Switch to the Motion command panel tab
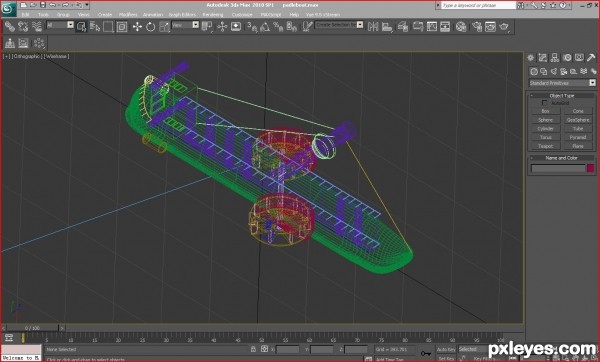Image resolution: width=600 pixels, height=362 pixels. (567, 58)
